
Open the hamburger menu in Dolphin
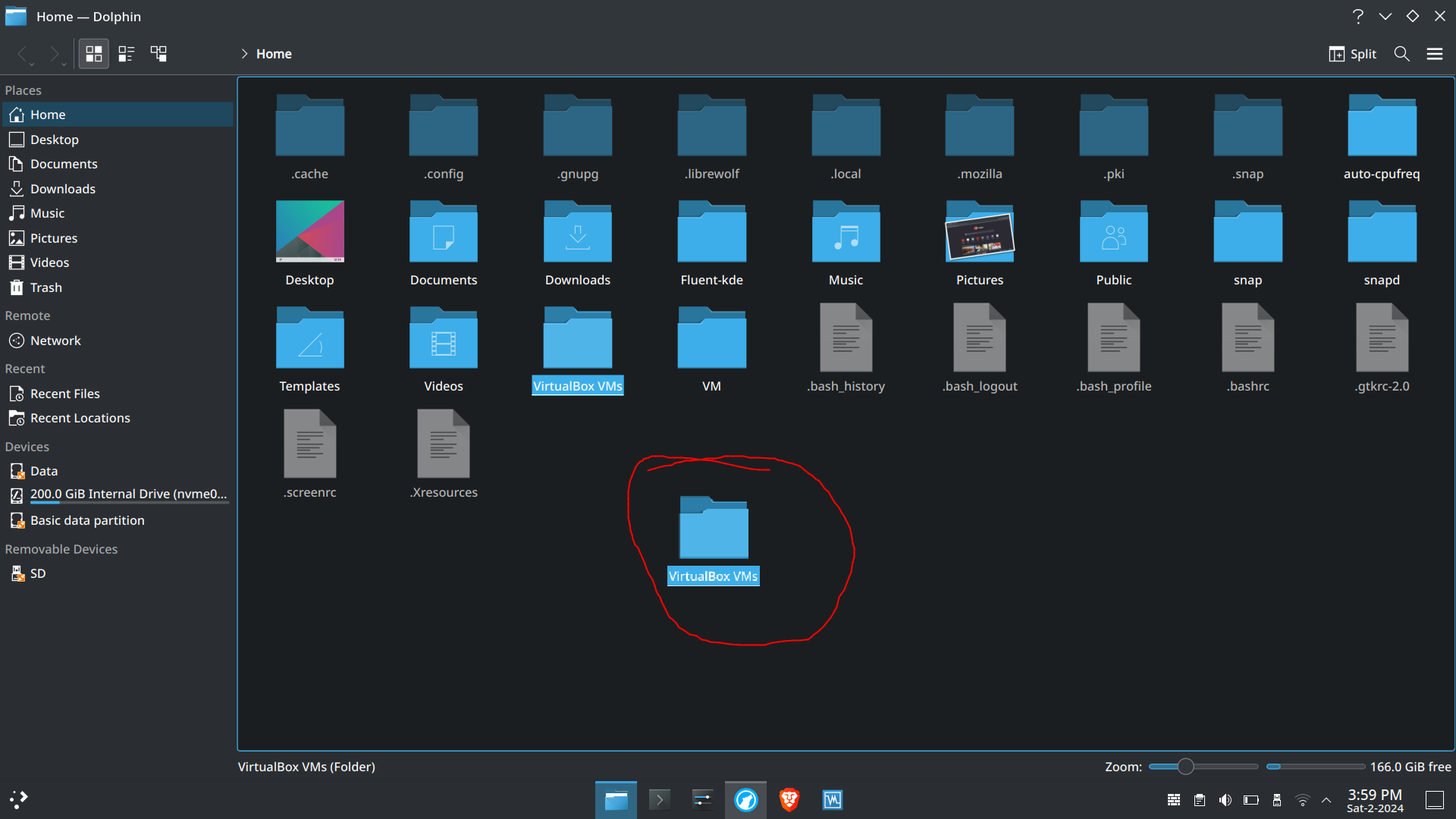[x=1436, y=53]
